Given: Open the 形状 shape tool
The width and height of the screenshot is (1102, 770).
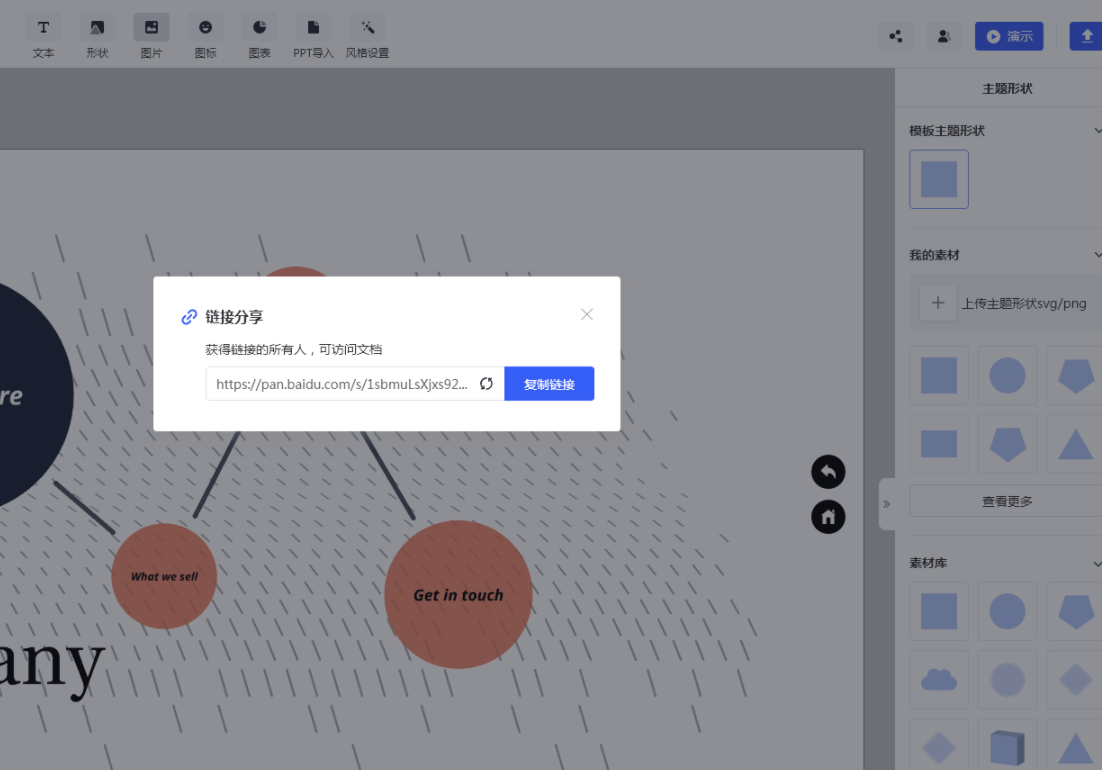Looking at the screenshot, I should tap(97, 37).
